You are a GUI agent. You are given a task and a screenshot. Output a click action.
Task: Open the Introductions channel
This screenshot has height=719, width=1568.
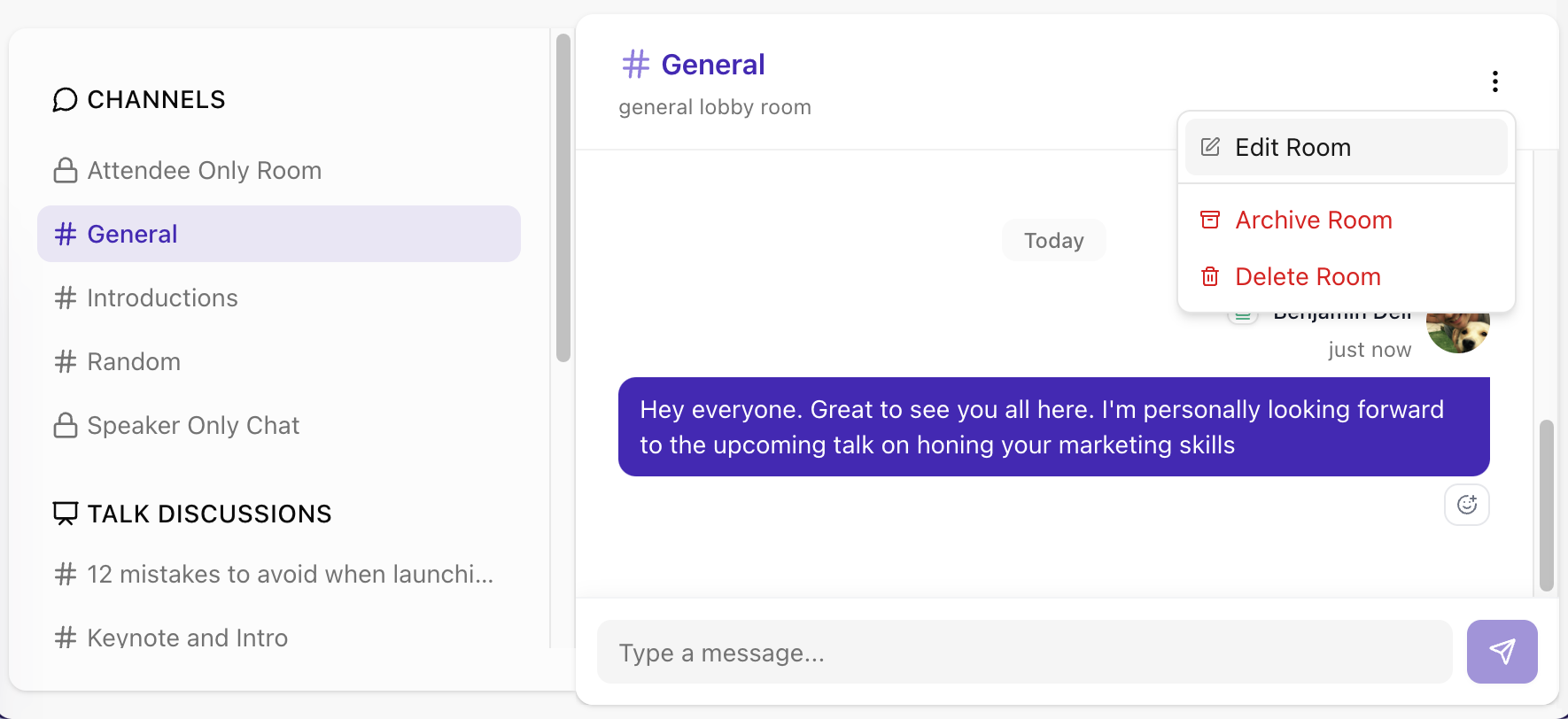(162, 298)
